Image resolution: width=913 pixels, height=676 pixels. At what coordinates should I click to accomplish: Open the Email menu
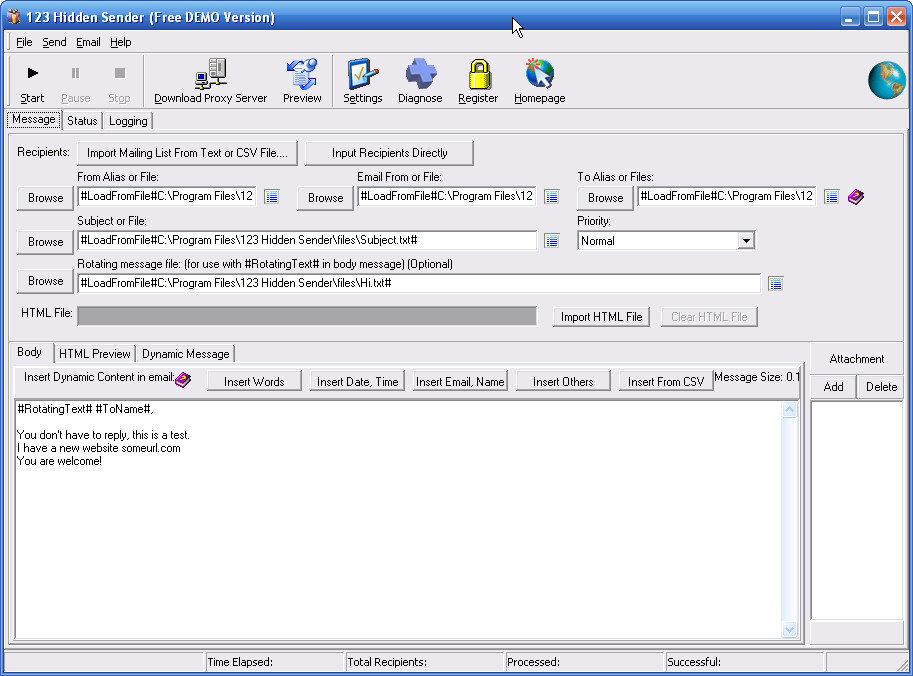(88, 42)
